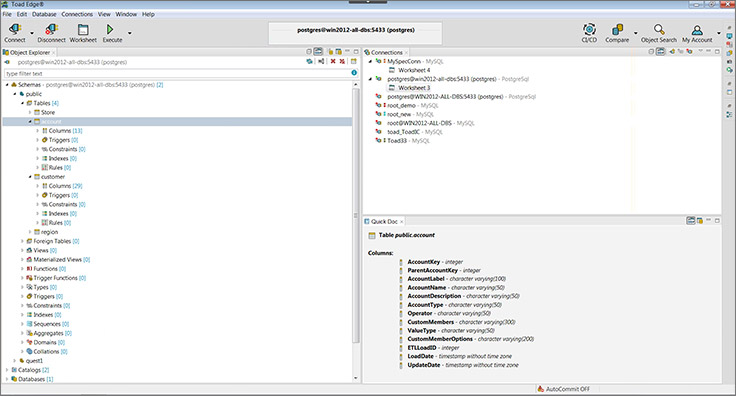The image size is (736, 396).
Task: Open the Connections menu
Action: 77,14
